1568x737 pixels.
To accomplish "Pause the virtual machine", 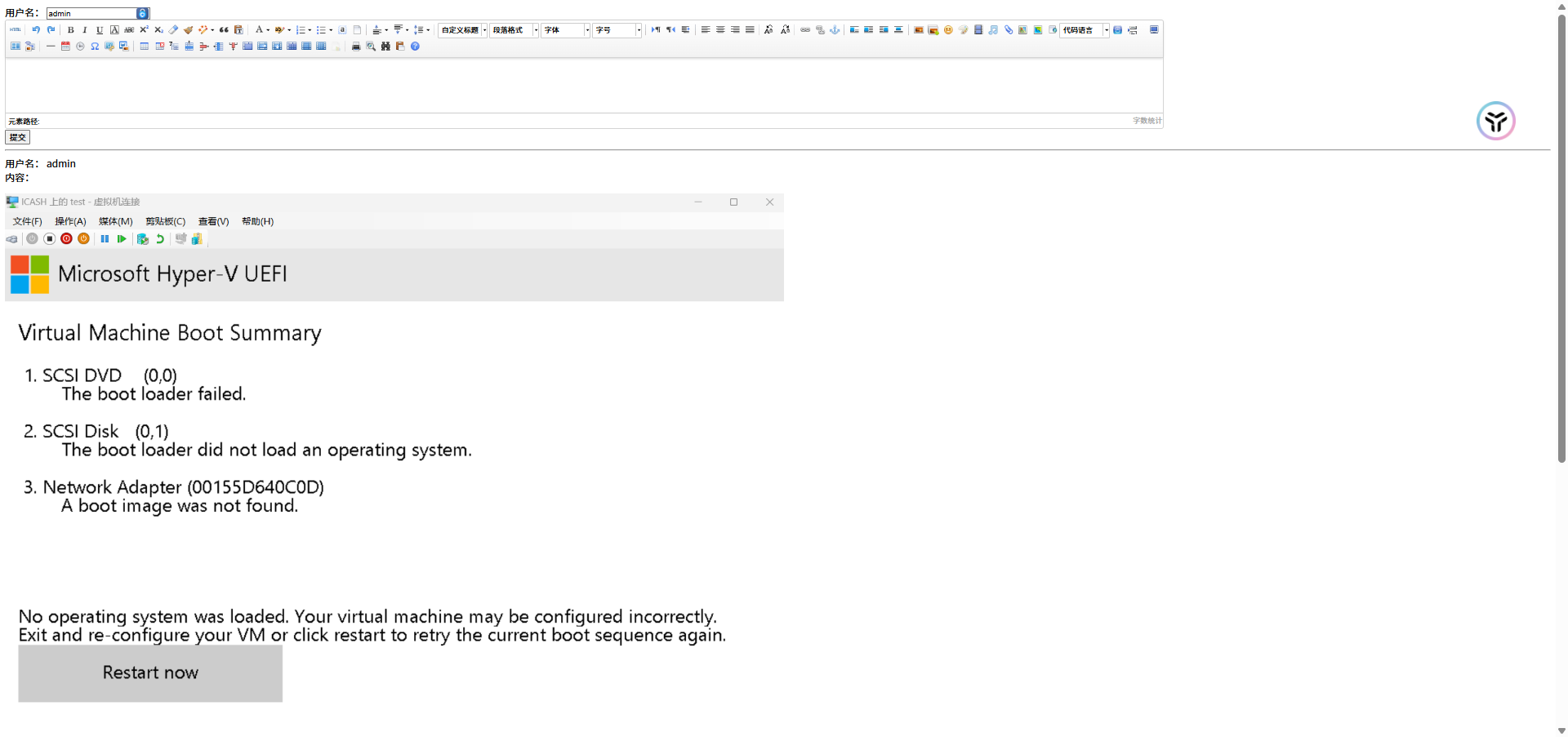I will [105, 239].
